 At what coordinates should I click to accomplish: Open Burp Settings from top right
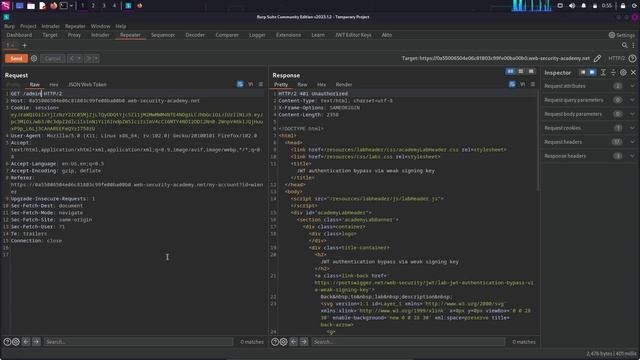pos(622,35)
